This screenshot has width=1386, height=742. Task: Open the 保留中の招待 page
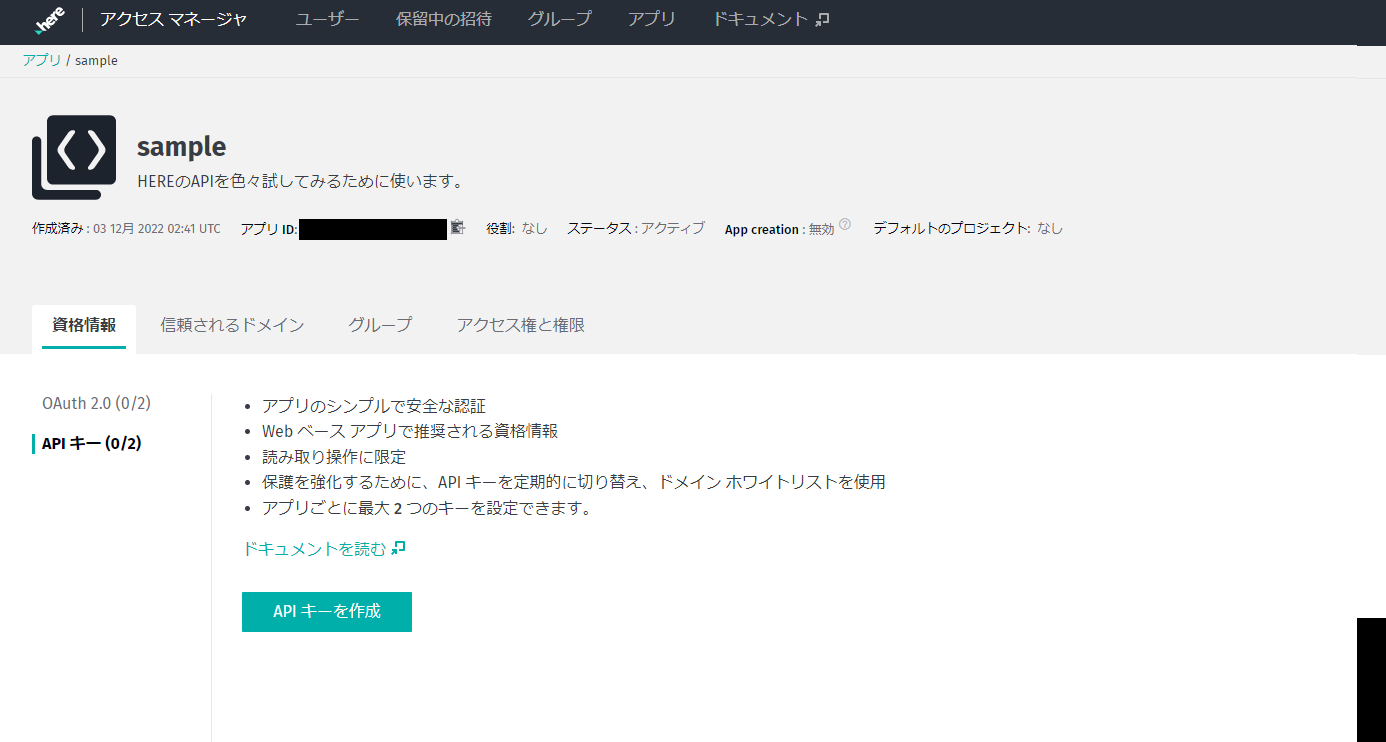444,18
